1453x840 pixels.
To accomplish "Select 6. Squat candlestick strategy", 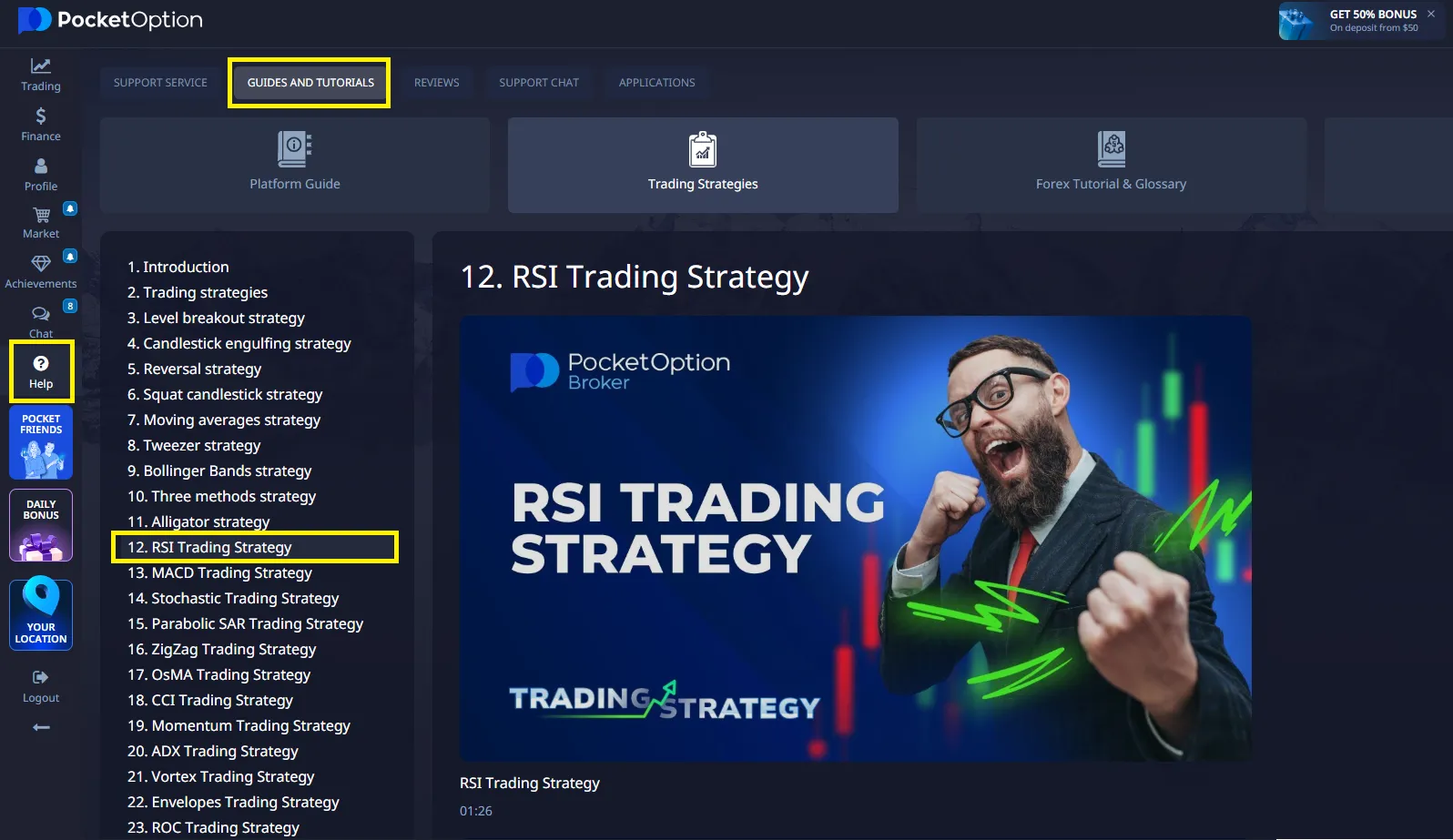I will [x=225, y=394].
